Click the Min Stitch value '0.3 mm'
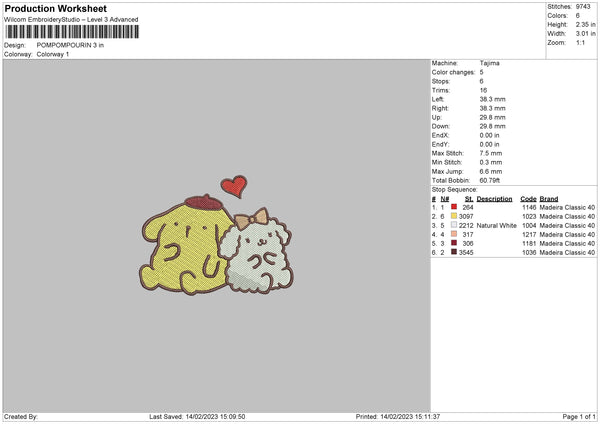This screenshot has width=600, height=424. pos(491,163)
